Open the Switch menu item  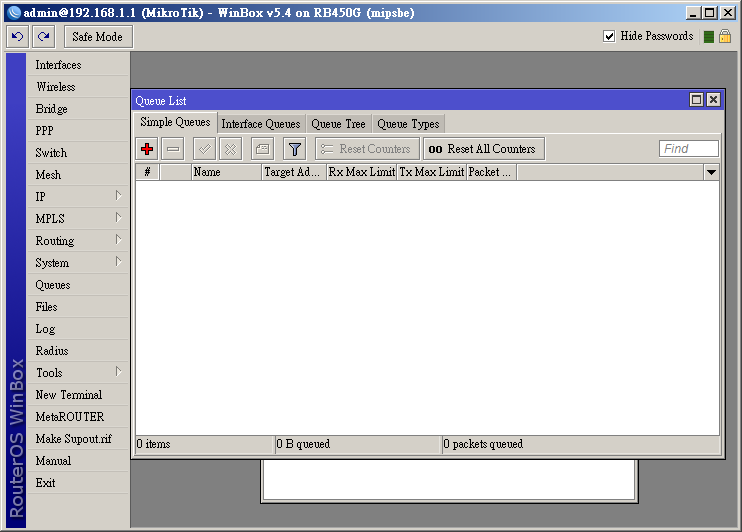click(78, 153)
